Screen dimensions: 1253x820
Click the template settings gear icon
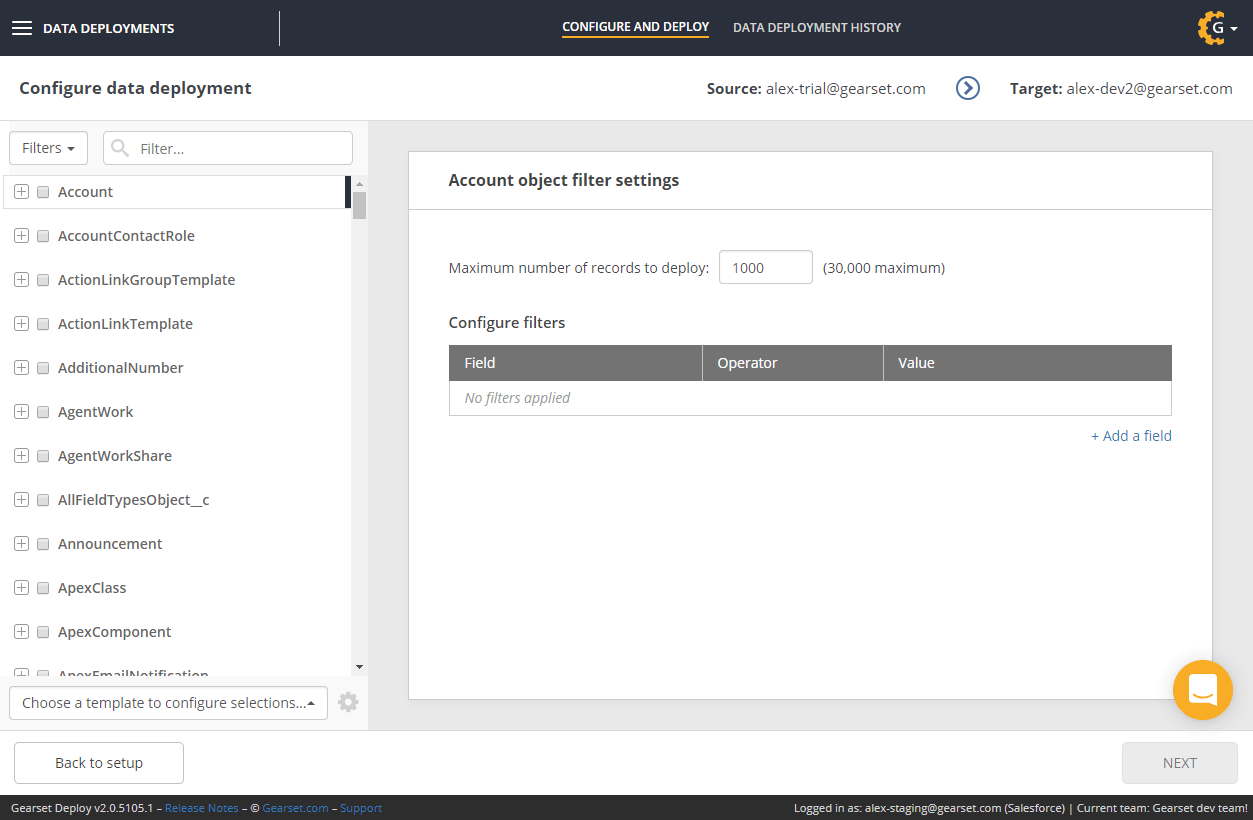[348, 702]
